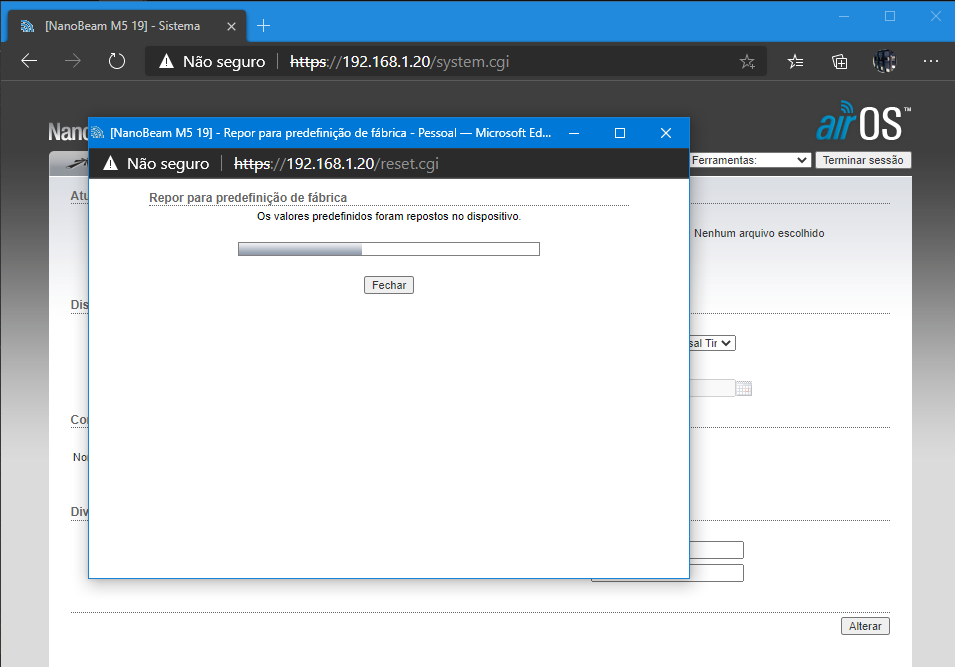Expand the partially hidden timezone dropdown
955x667 pixels.
tap(712, 343)
